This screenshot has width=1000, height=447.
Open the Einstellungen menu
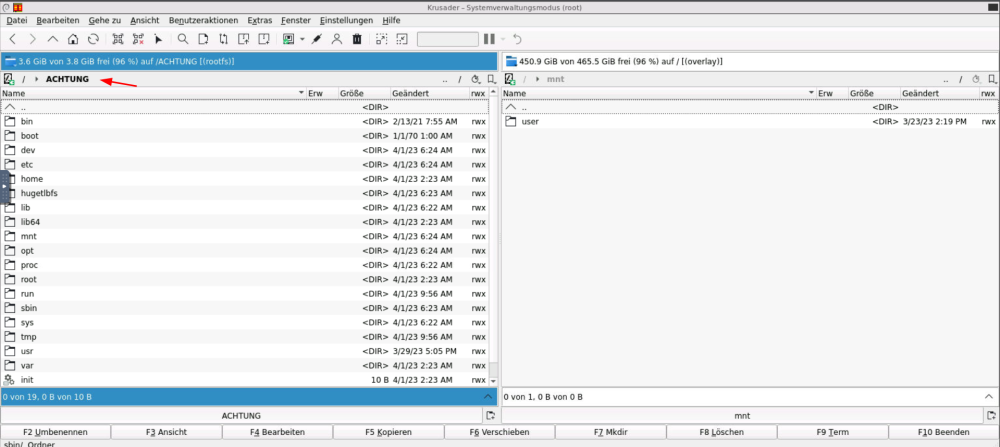pyautogui.click(x=346, y=20)
